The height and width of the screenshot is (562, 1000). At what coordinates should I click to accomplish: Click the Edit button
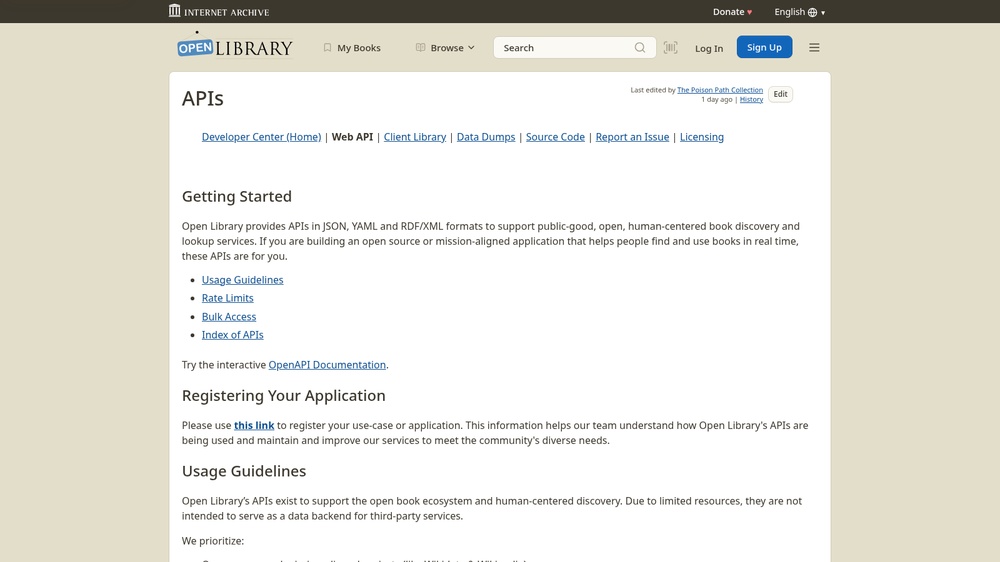click(x=780, y=94)
